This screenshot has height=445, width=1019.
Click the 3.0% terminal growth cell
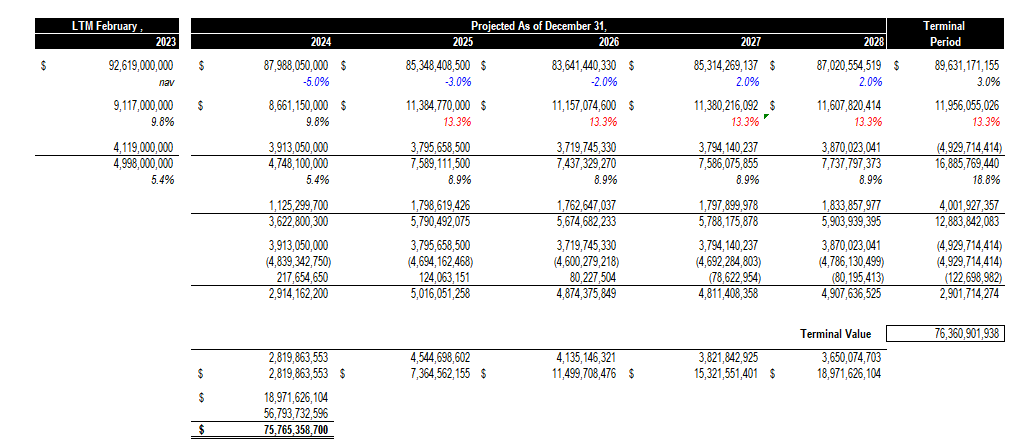(989, 83)
